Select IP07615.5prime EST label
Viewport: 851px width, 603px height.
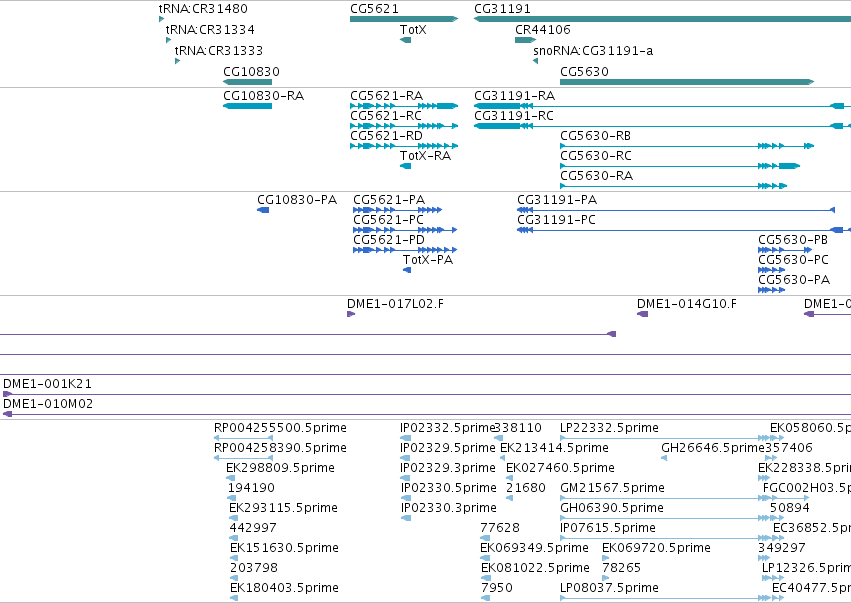[608, 528]
